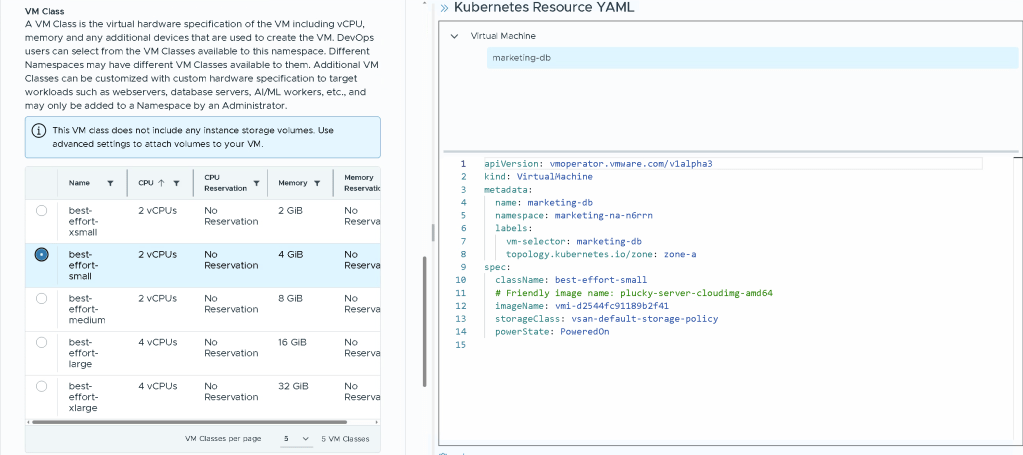The width and height of the screenshot is (1023, 455).
Task: Choose the best-effort-large VM class
Action: pyautogui.click(x=41, y=342)
